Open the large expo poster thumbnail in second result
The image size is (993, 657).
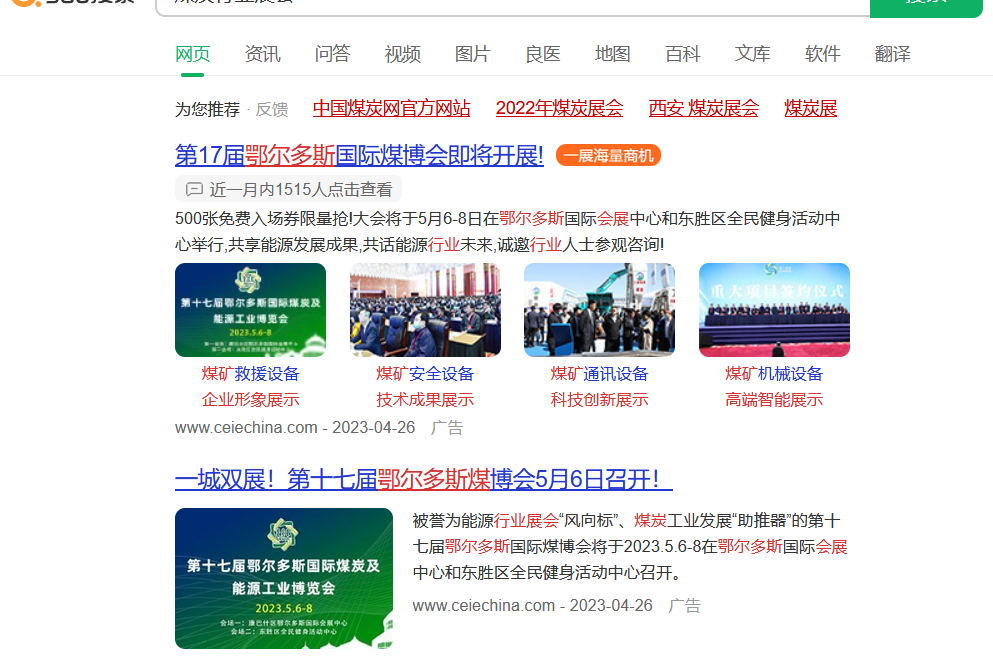(284, 578)
